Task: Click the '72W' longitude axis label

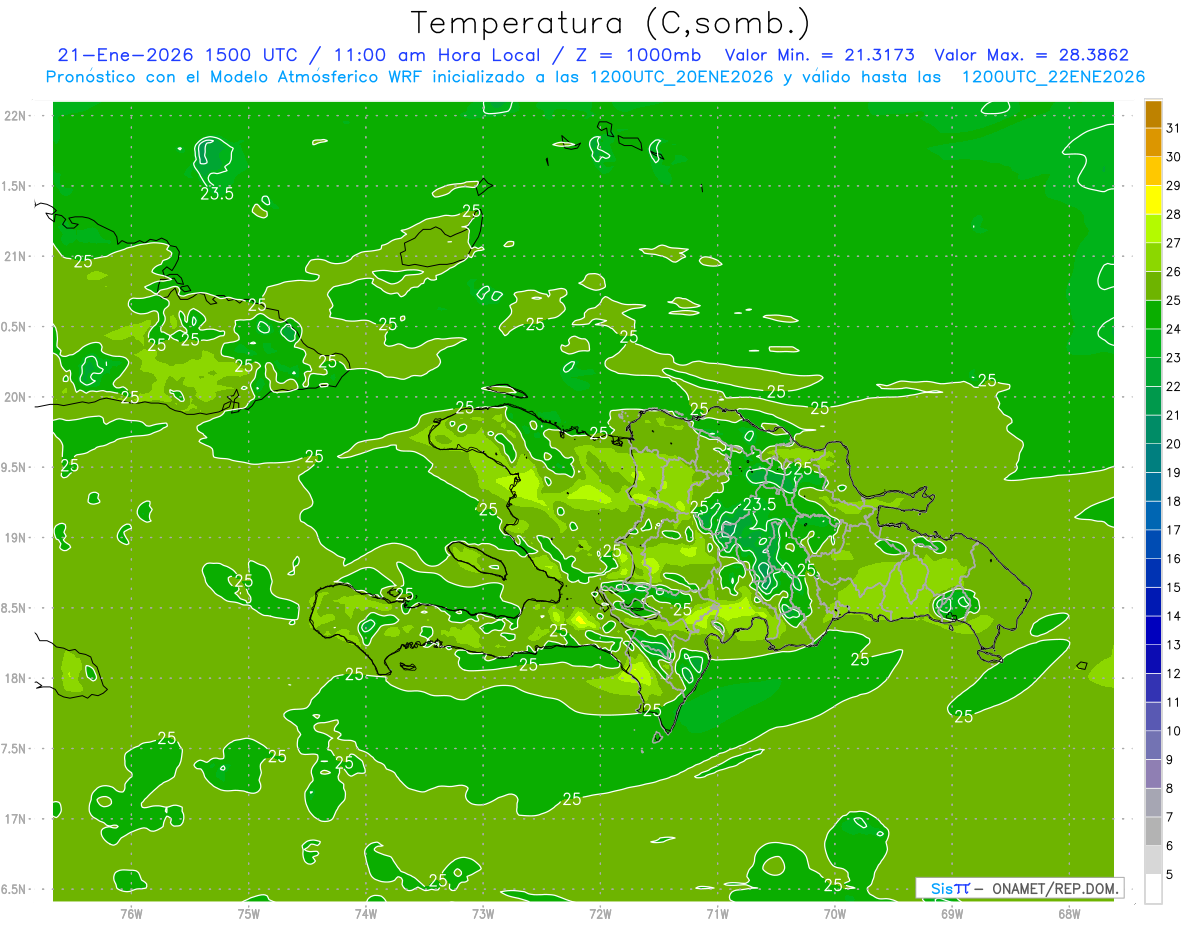Action: click(600, 913)
